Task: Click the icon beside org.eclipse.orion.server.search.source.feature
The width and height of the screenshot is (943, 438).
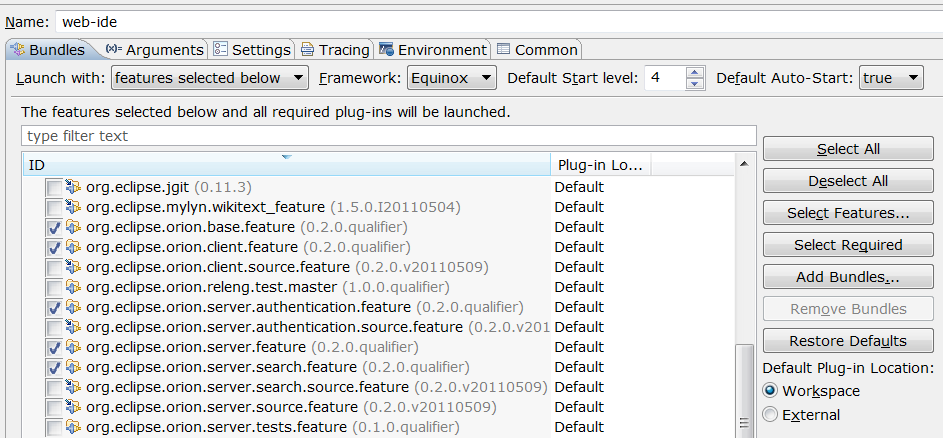Action: pos(73,387)
